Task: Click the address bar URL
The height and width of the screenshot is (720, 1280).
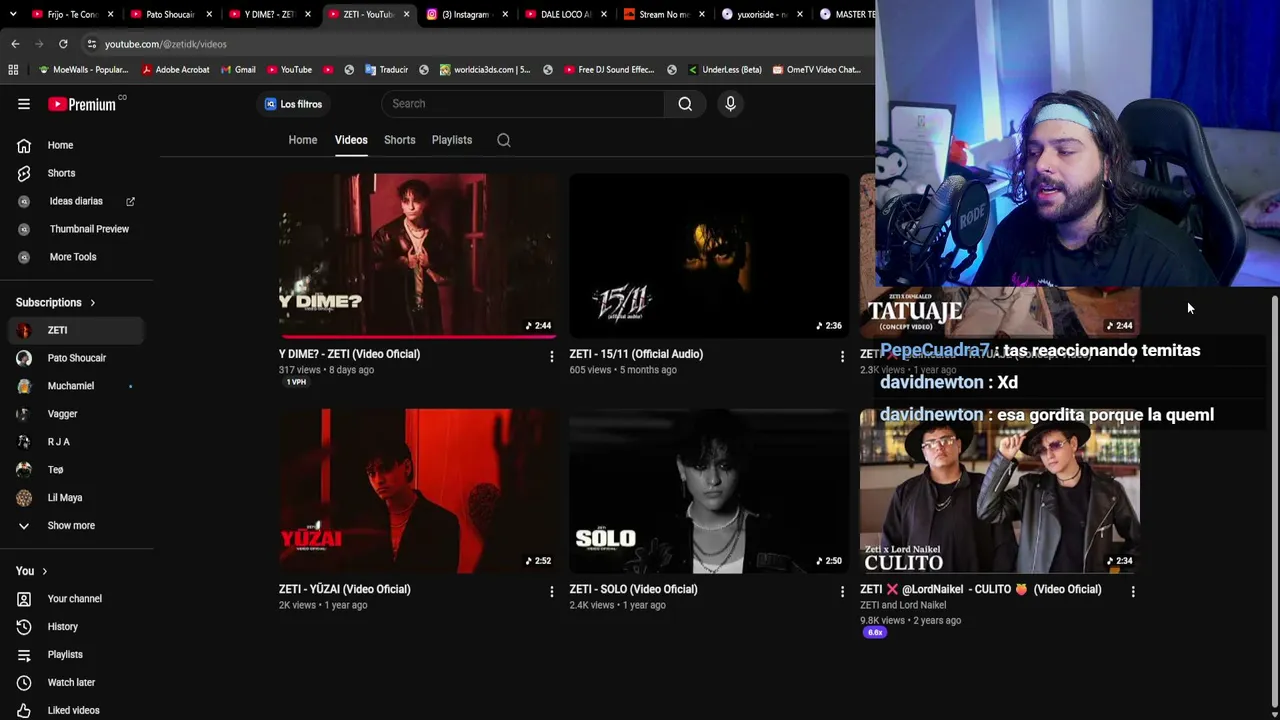Action: pyautogui.click(x=166, y=44)
